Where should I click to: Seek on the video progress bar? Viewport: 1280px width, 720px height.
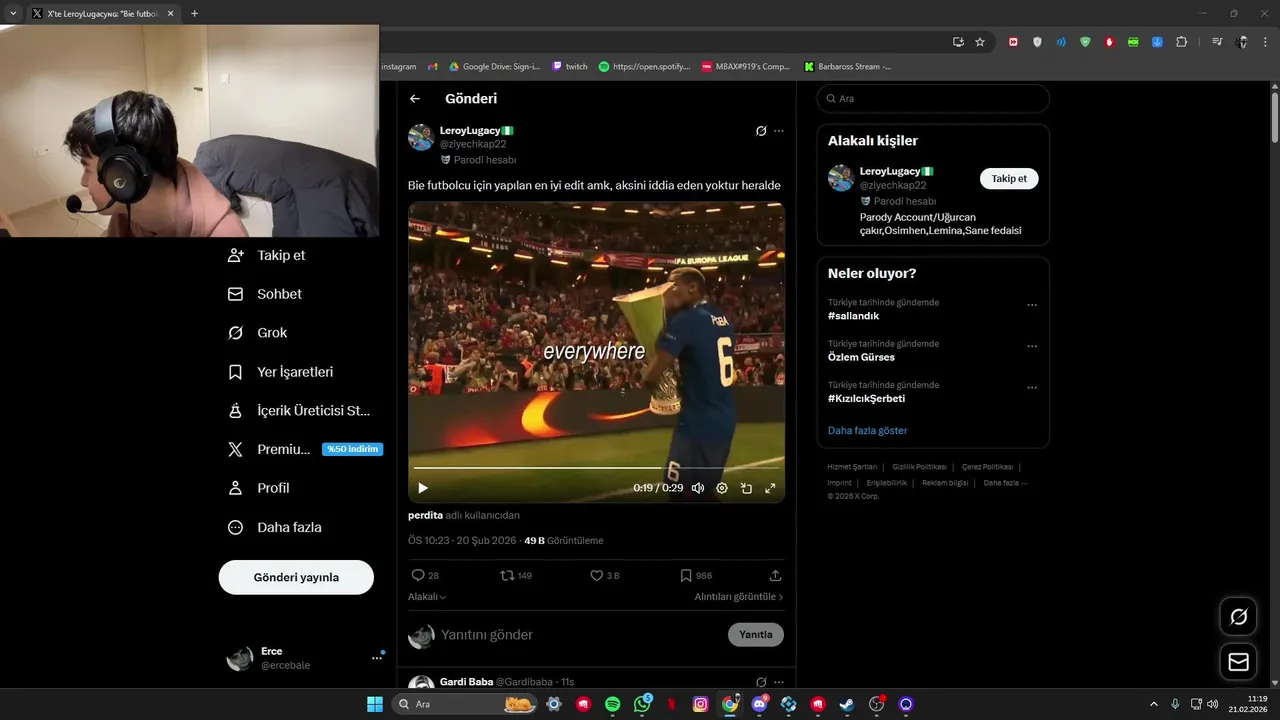tap(596, 468)
